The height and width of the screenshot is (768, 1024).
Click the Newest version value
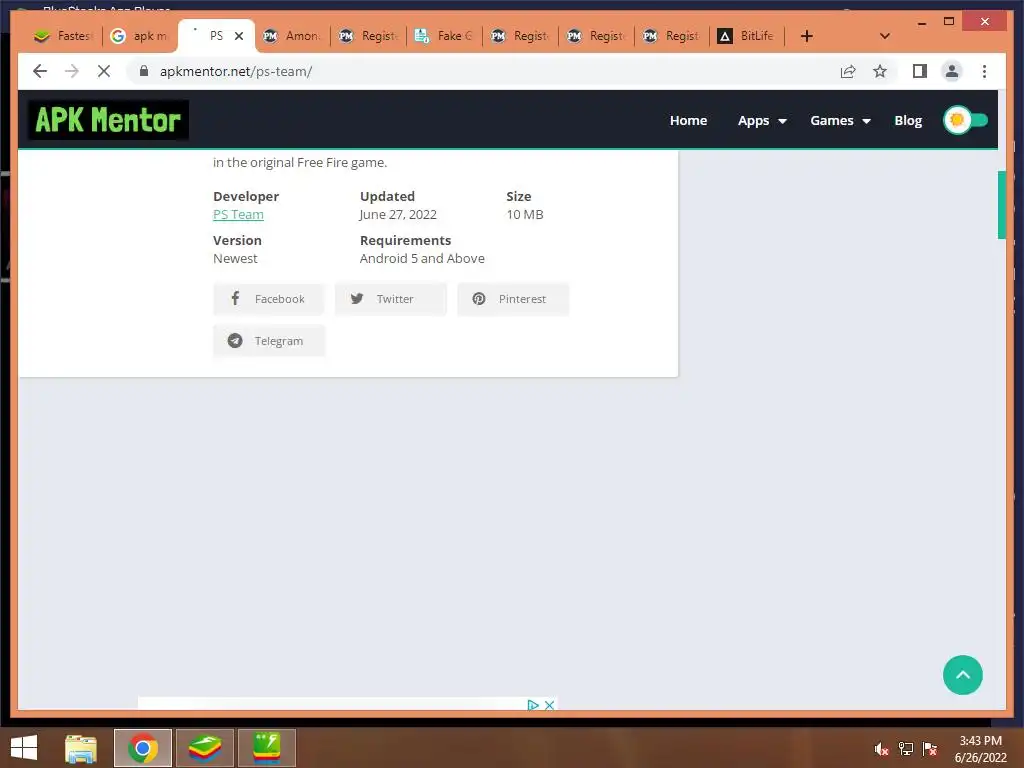[235, 259]
